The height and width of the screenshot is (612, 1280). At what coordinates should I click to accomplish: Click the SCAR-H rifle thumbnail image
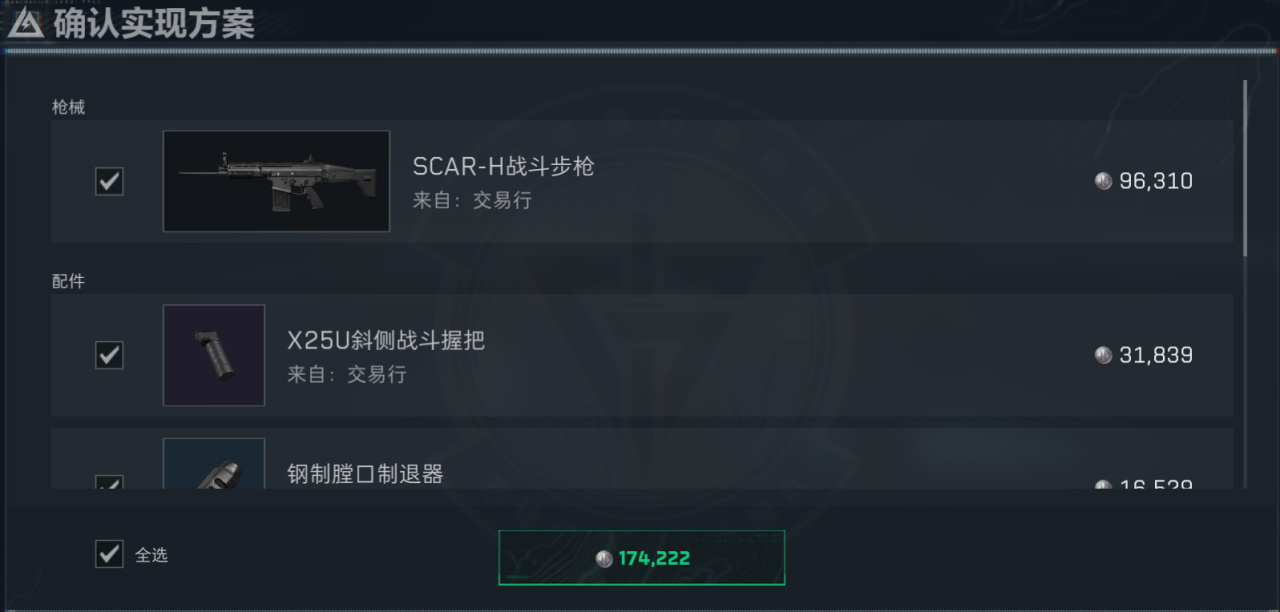(x=276, y=181)
